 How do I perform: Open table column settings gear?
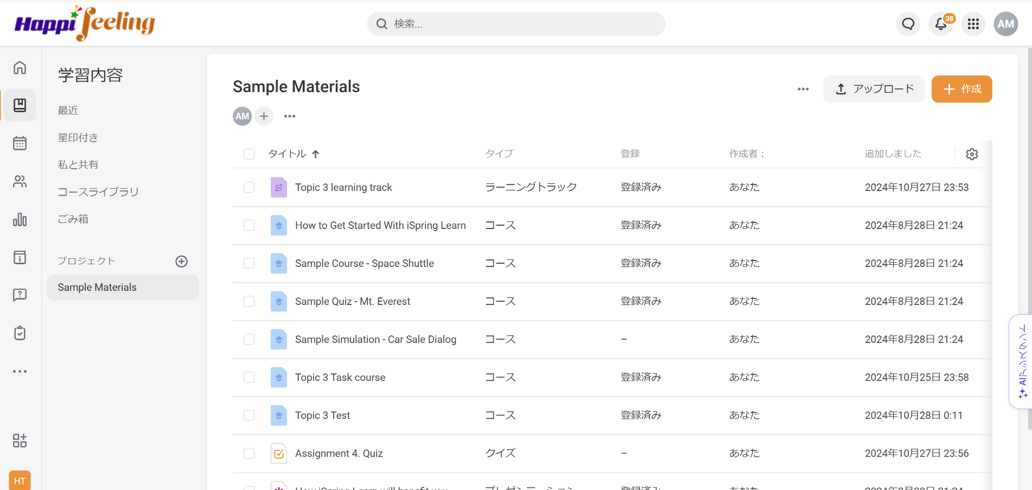point(971,154)
